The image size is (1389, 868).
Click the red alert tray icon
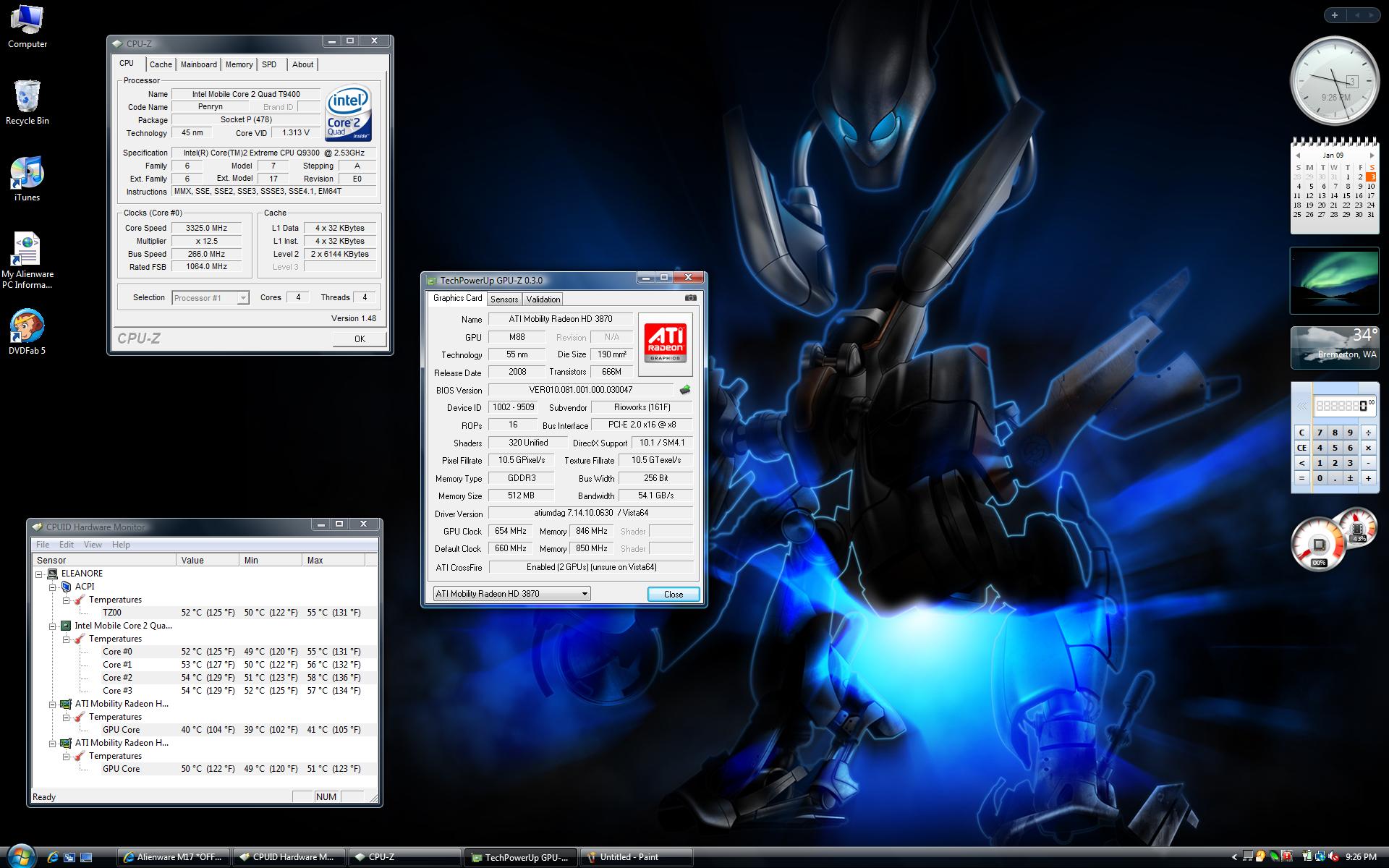(x=1288, y=856)
